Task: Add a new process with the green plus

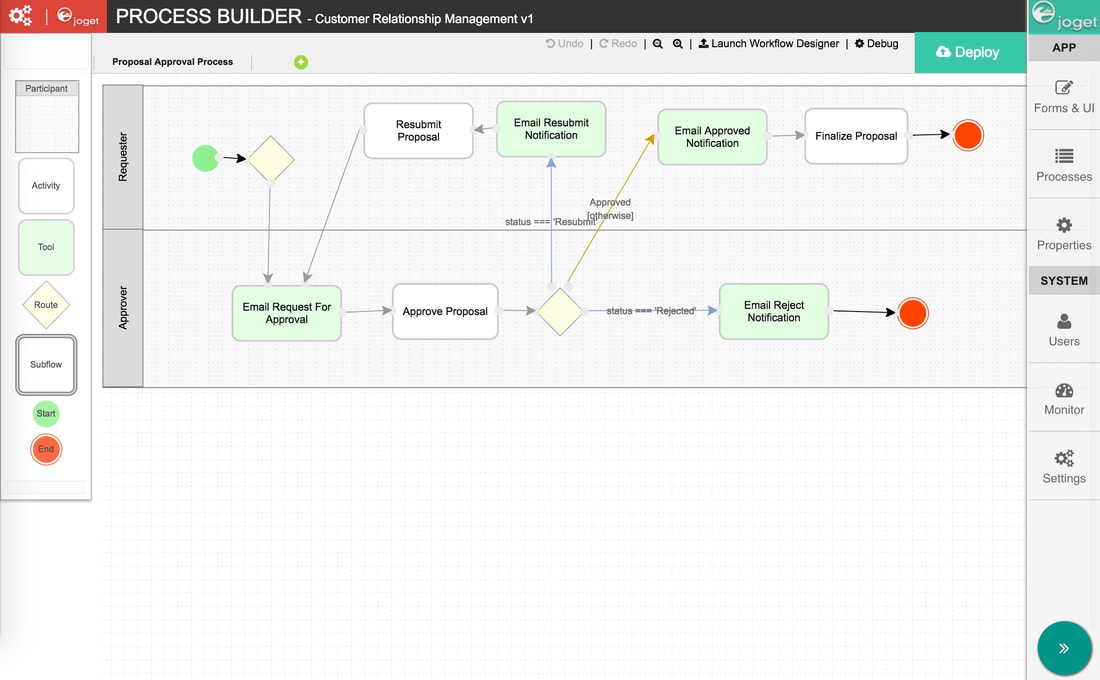Action: (x=301, y=62)
